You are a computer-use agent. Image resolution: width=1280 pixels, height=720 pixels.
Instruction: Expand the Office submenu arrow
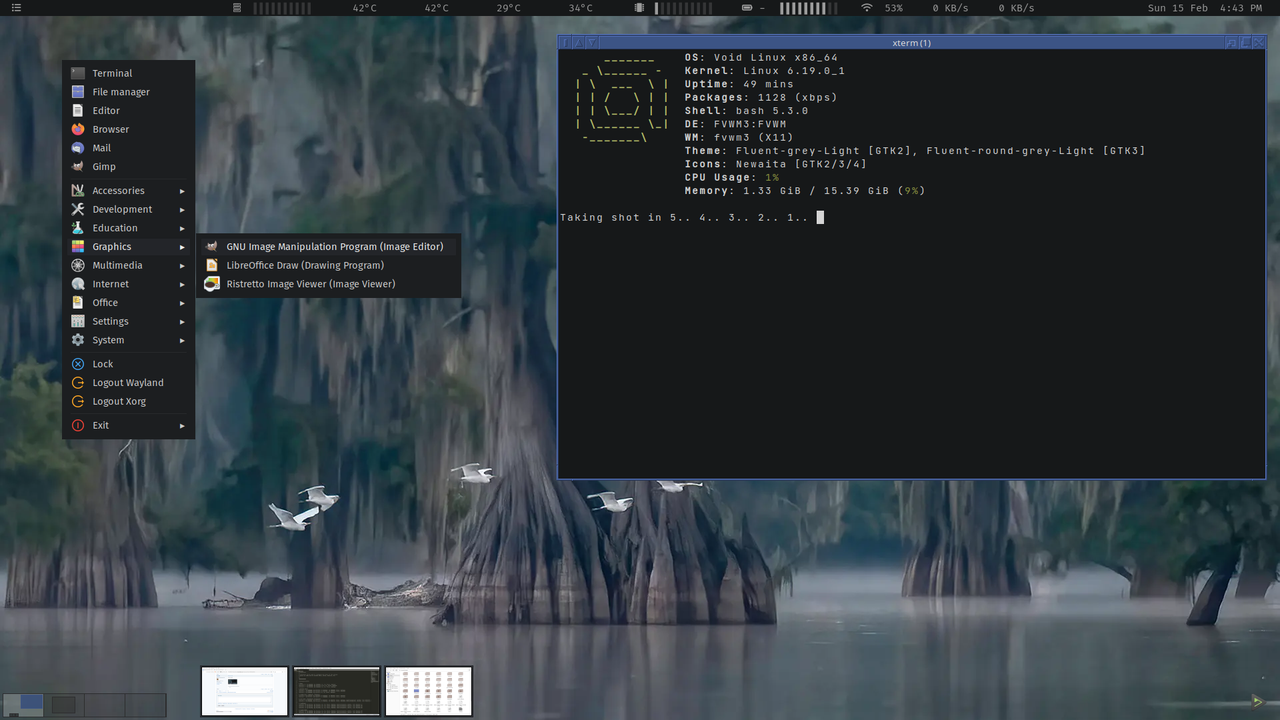(x=182, y=303)
